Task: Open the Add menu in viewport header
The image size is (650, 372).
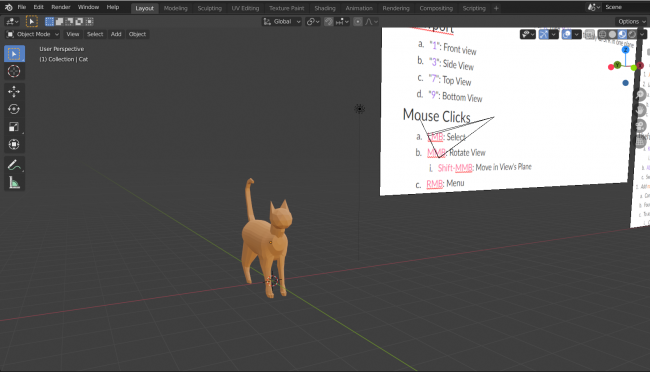Action: pyautogui.click(x=116, y=34)
